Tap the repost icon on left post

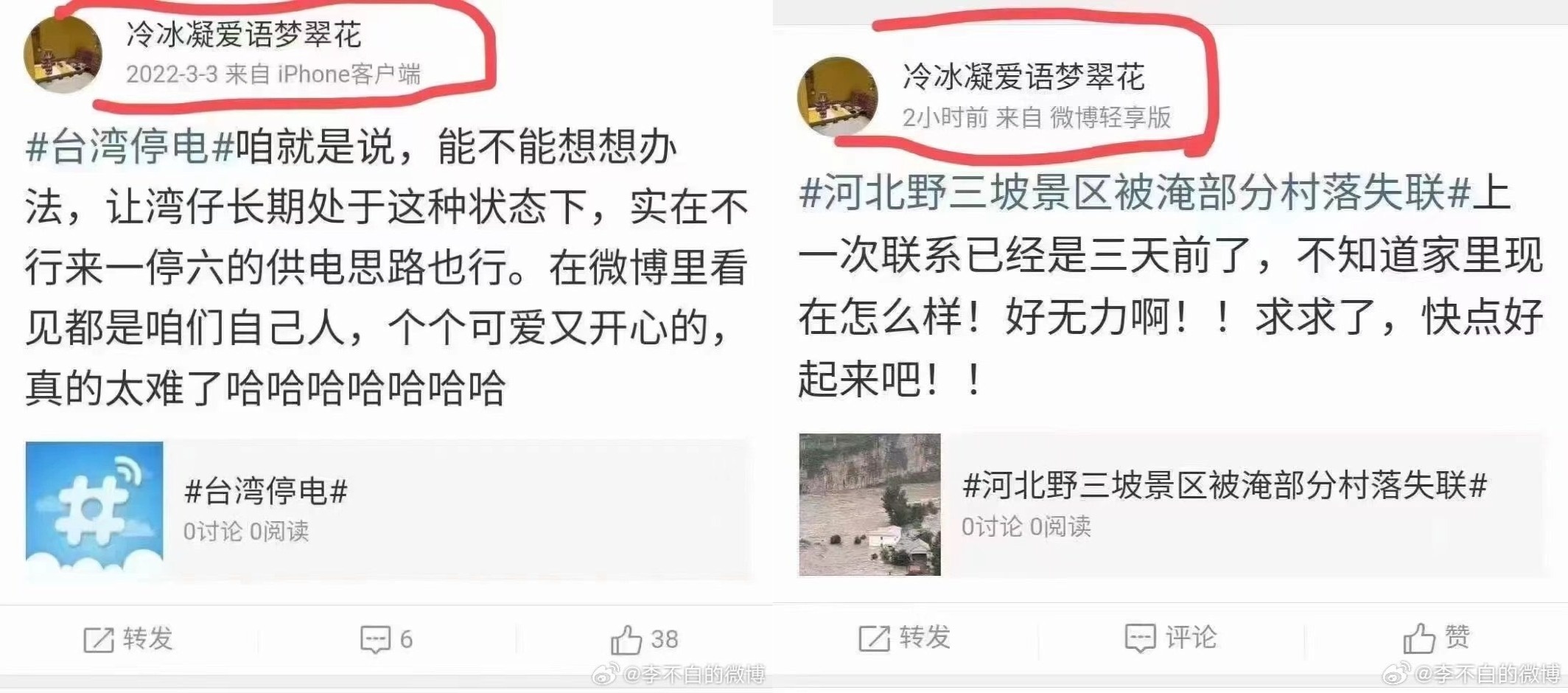(x=99, y=639)
